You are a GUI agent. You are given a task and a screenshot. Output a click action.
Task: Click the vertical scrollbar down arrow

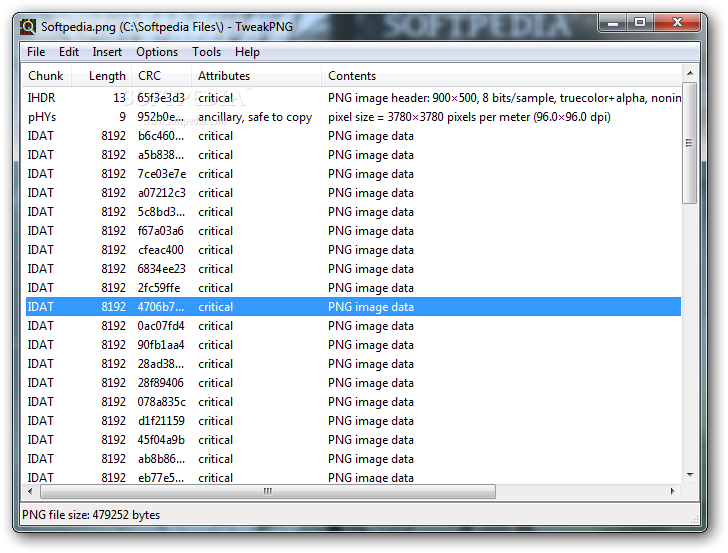pyautogui.click(x=690, y=475)
